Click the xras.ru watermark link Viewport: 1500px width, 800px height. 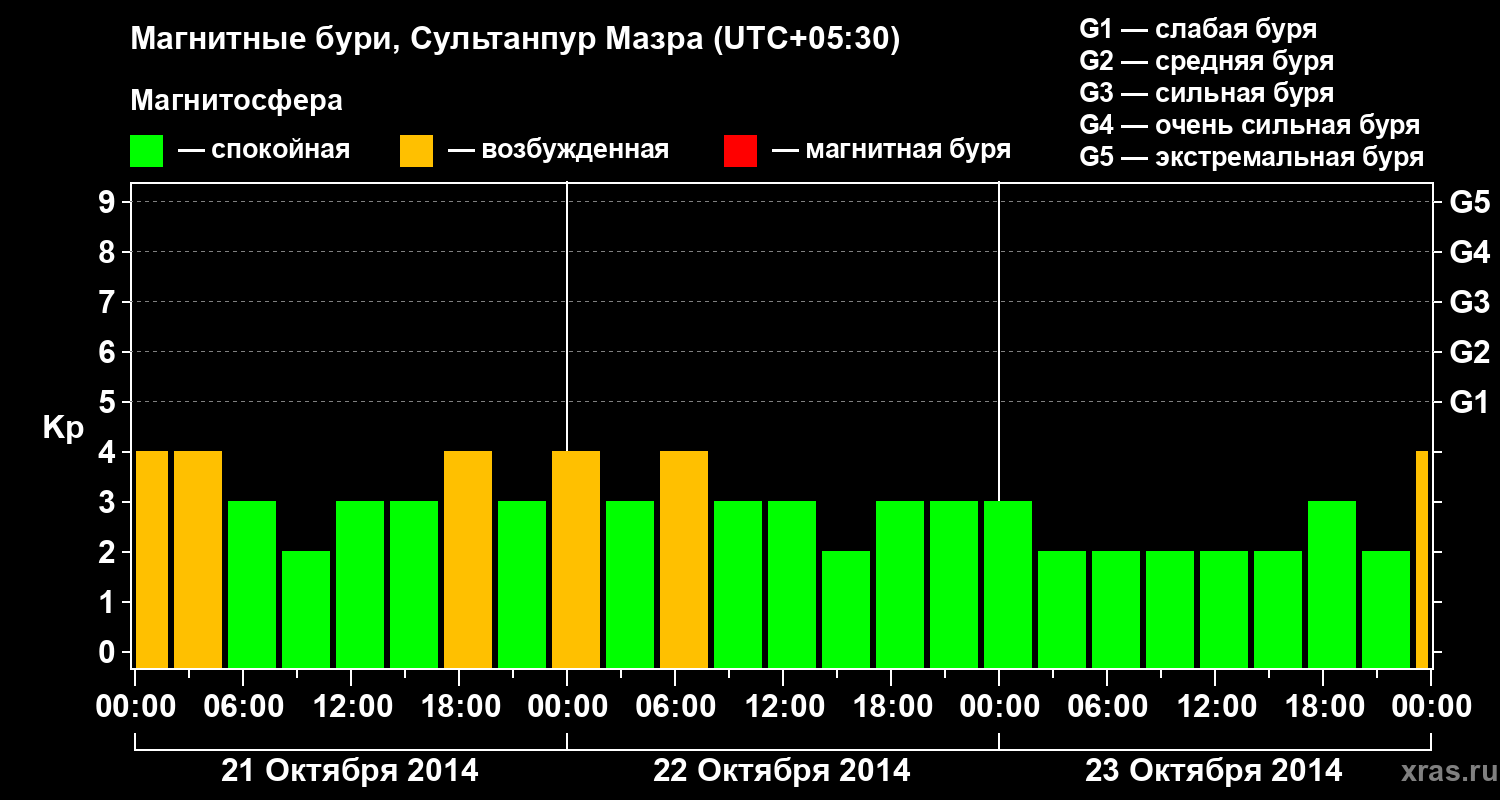pos(1443,772)
